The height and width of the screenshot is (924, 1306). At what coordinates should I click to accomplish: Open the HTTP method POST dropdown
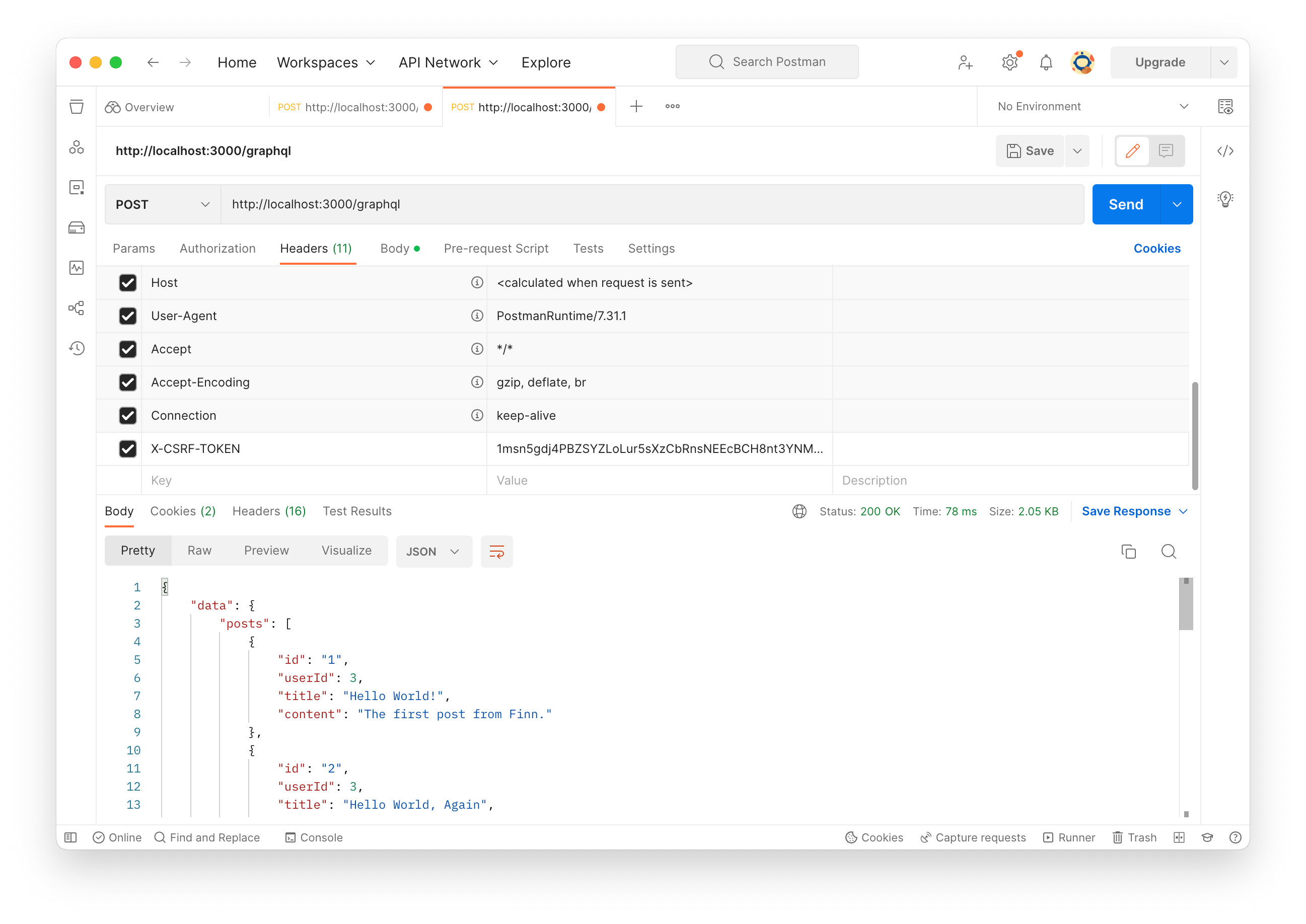(x=163, y=204)
